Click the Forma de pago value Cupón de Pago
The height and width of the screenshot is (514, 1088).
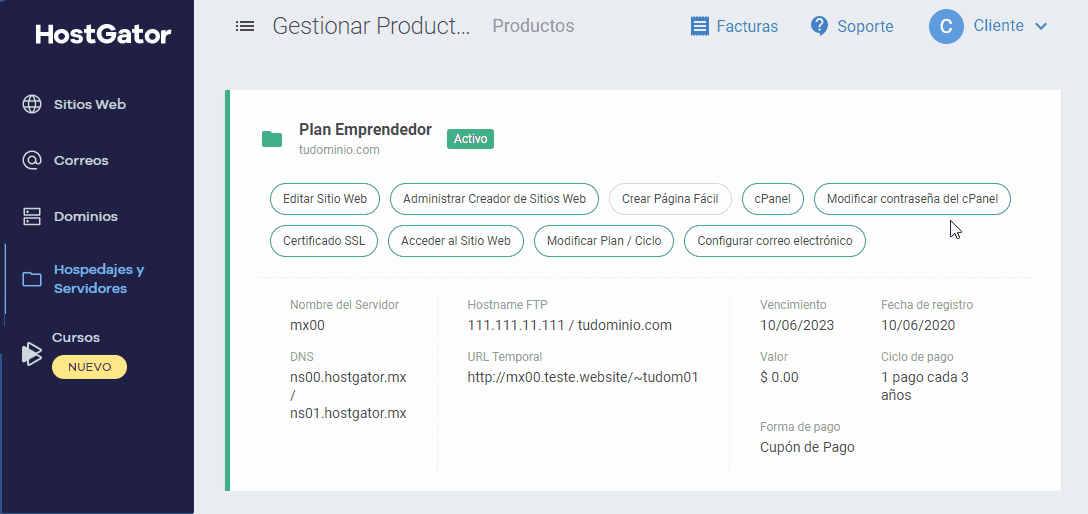tap(807, 447)
